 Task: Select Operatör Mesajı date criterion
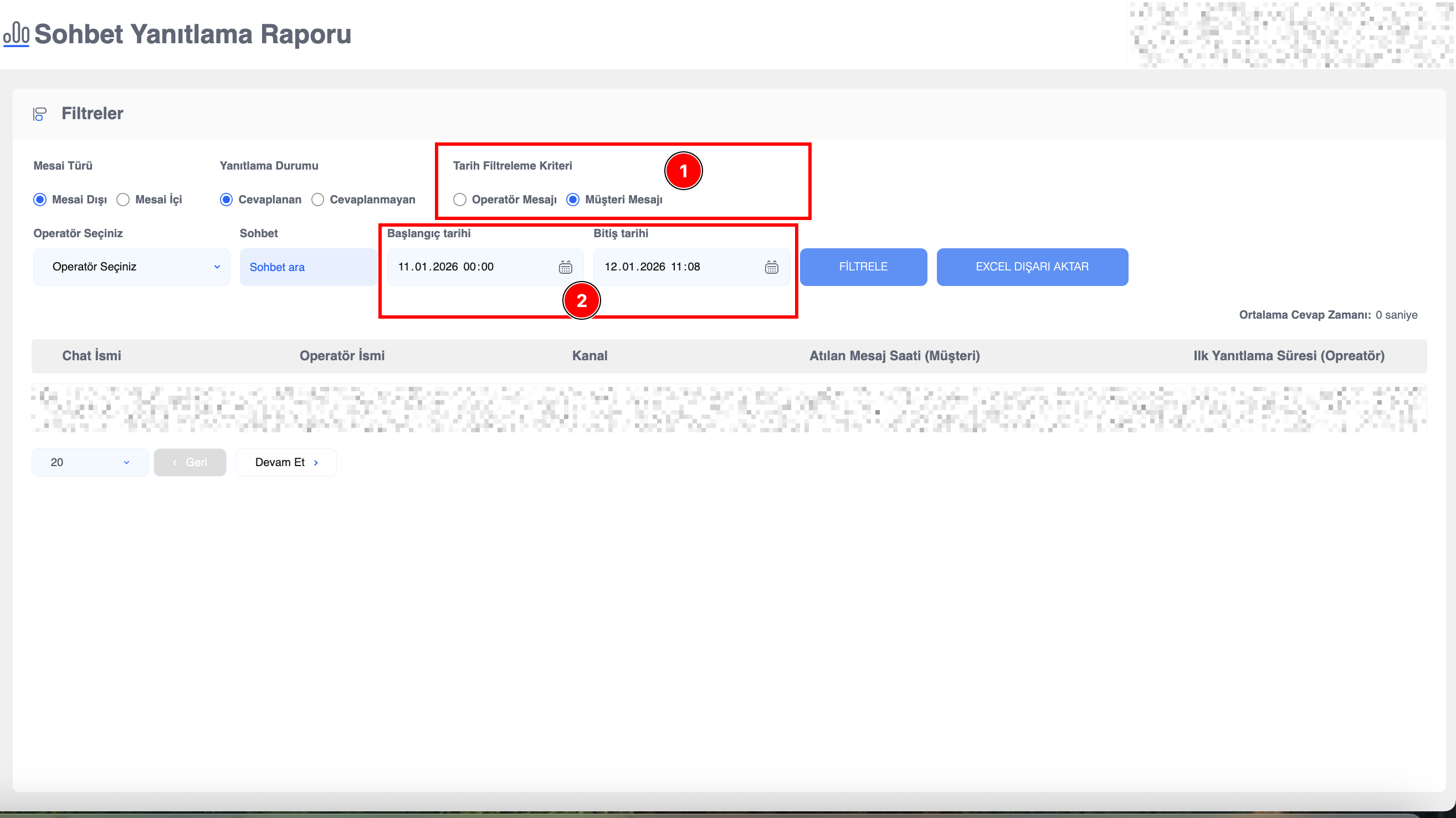click(459, 200)
